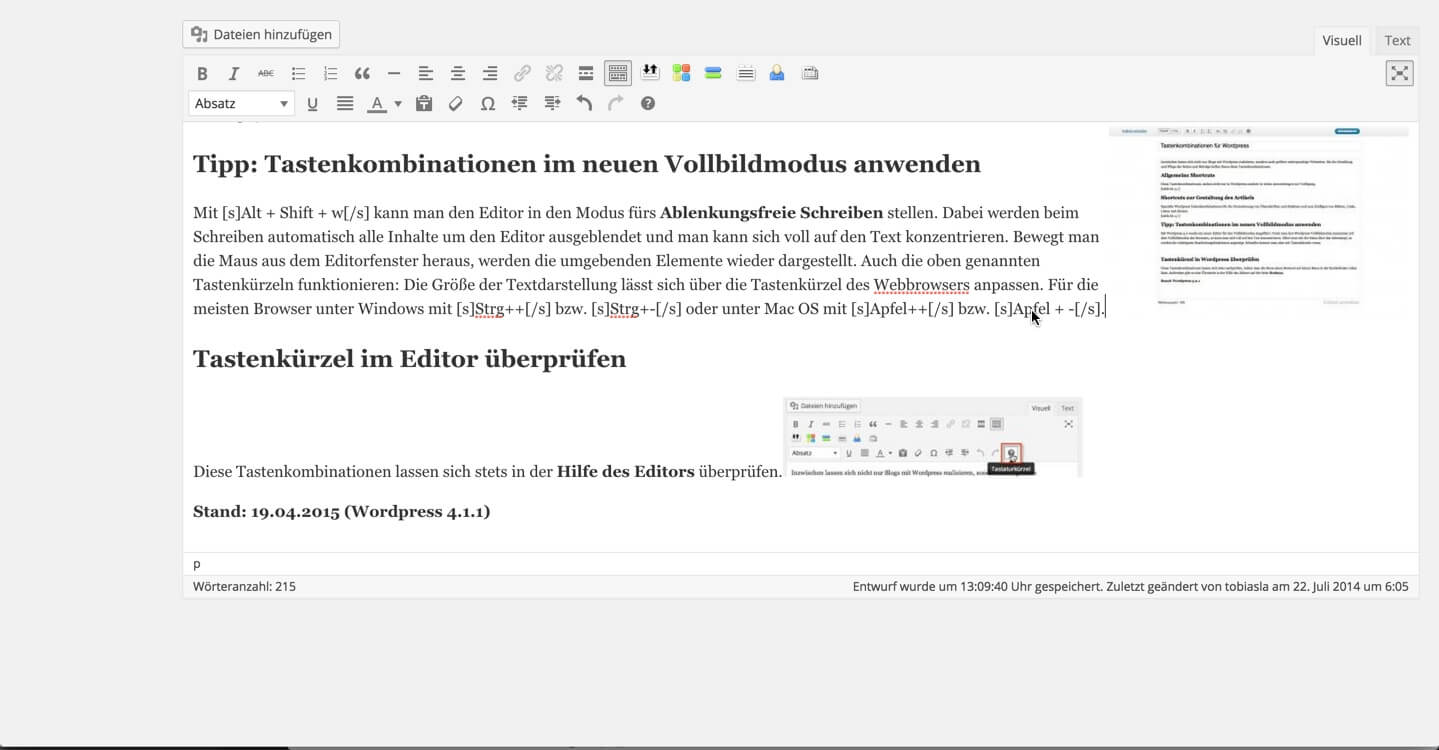Select the editor toolbar screenshot image
1439x750 pixels.
click(932, 437)
